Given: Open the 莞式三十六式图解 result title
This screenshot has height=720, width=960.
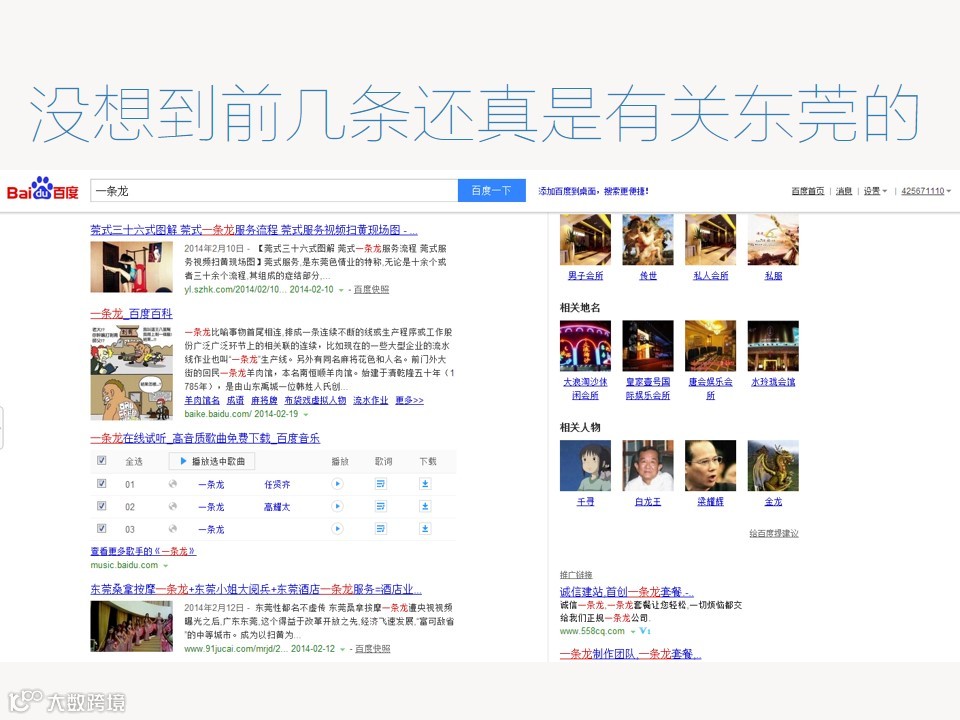Looking at the screenshot, I should tap(253, 230).
